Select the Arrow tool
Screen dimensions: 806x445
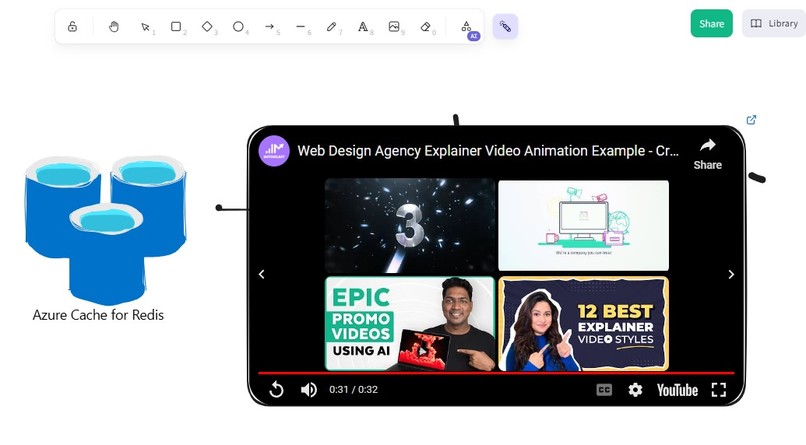[x=269, y=26]
